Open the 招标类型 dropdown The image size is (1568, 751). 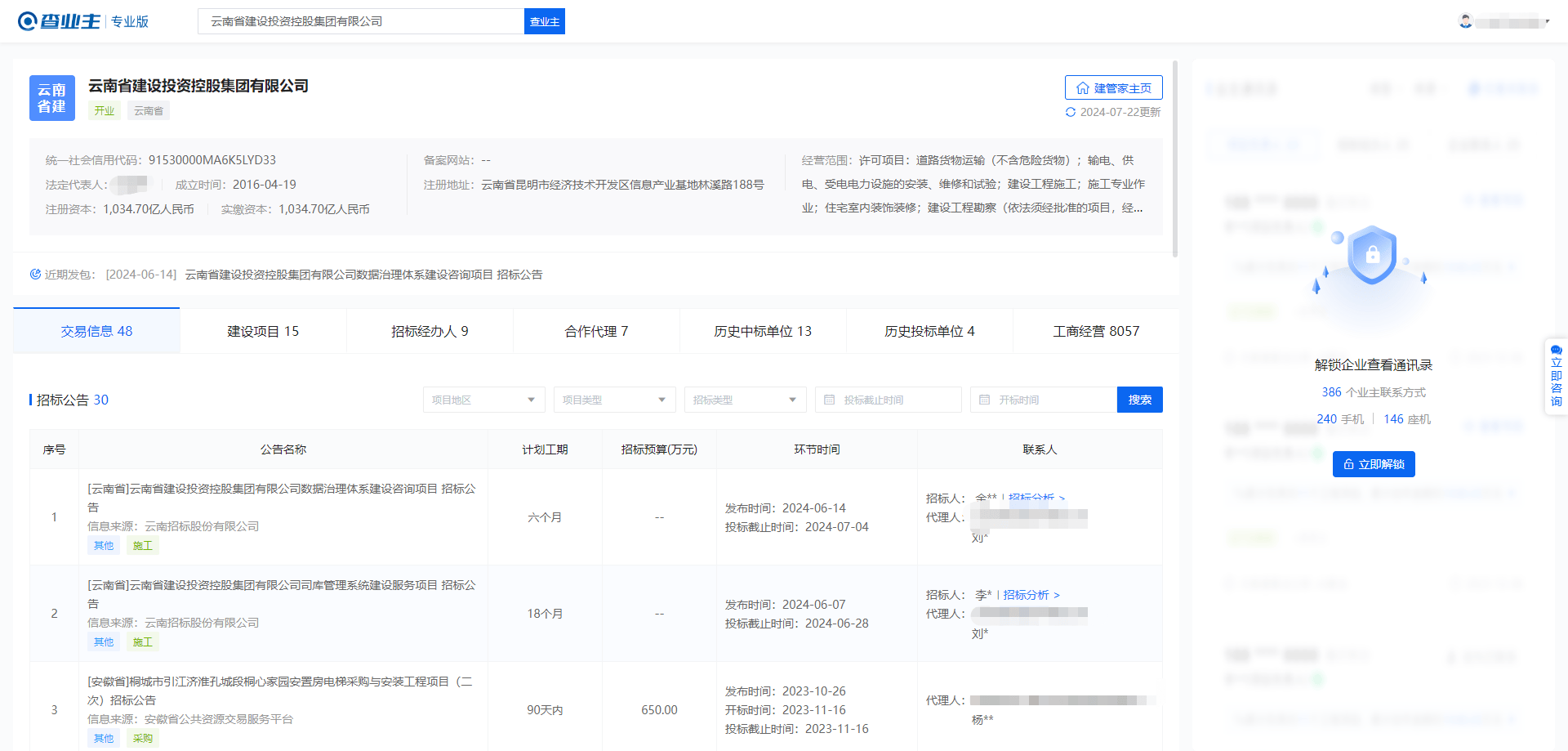pyautogui.click(x=746, y=400)
